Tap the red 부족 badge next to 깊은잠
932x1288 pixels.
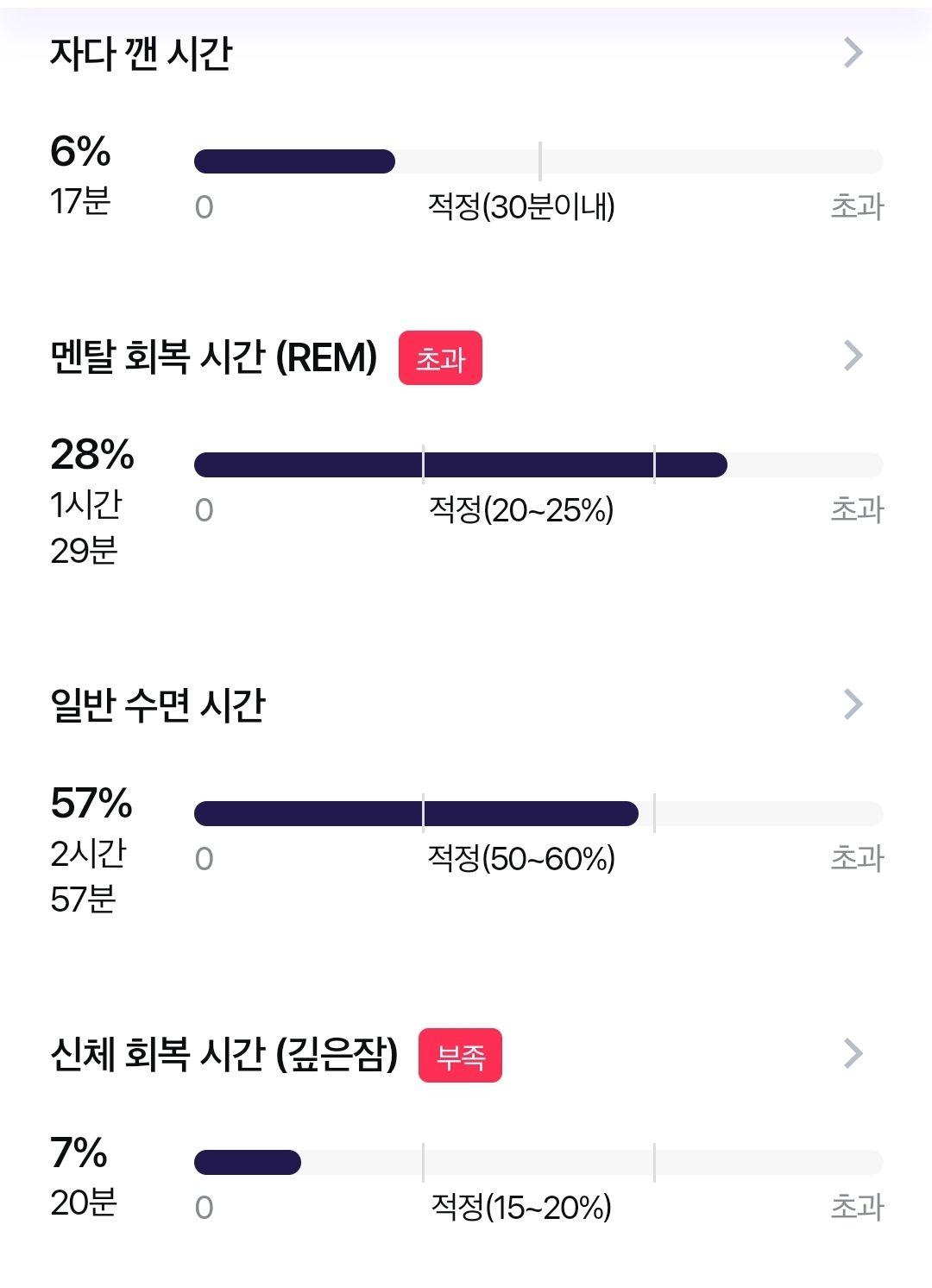460,1055
